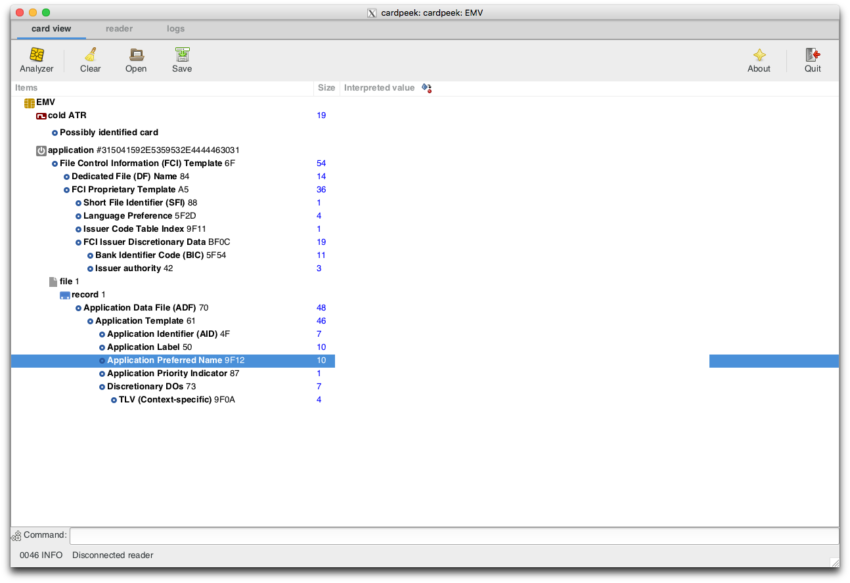850x583 pixels.
Task: Click the Items column header
Action: [x=162, y=88]
